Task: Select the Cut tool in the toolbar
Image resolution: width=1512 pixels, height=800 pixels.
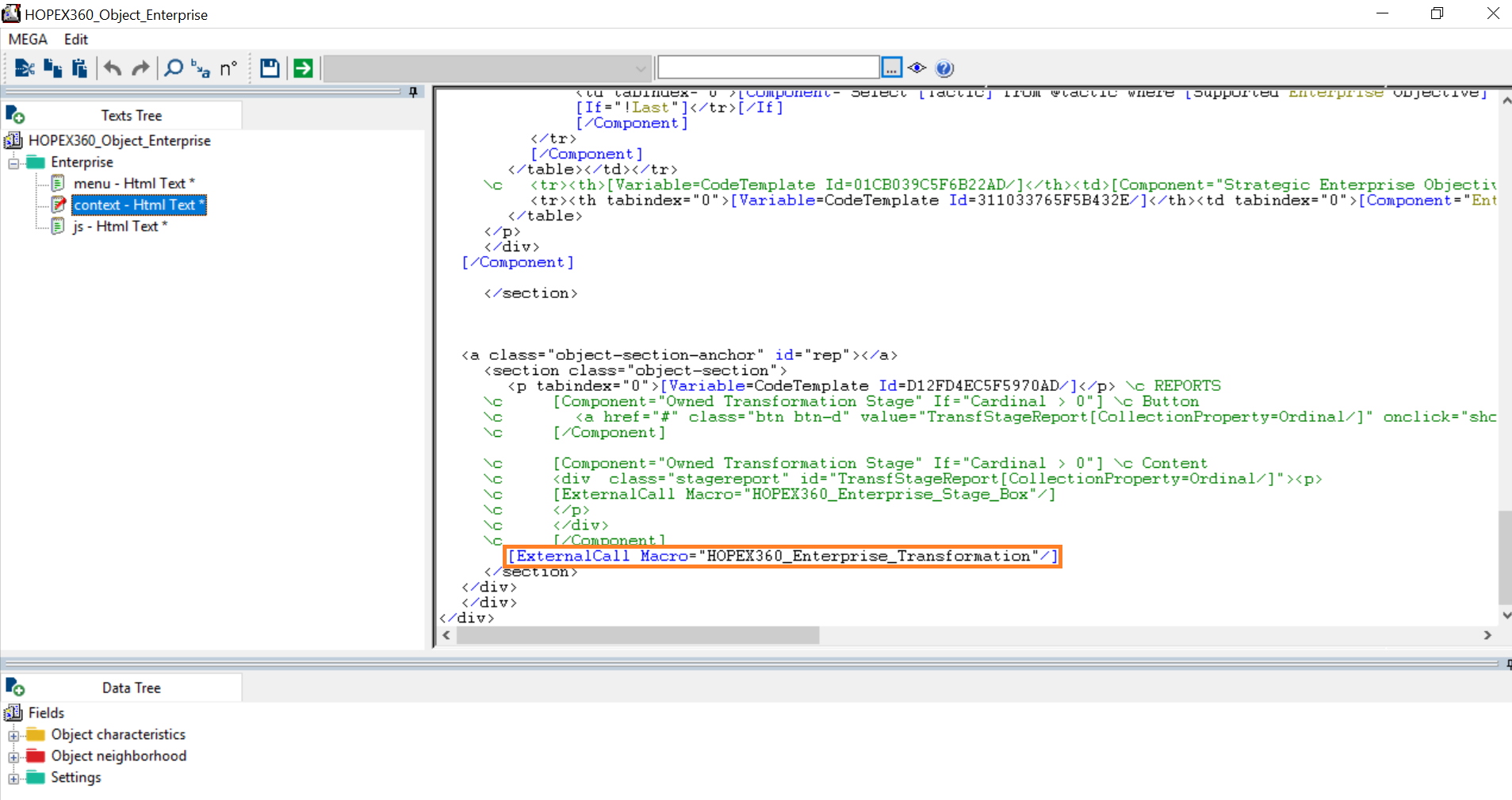Action: pyautogui.click(x=24, y=68)
